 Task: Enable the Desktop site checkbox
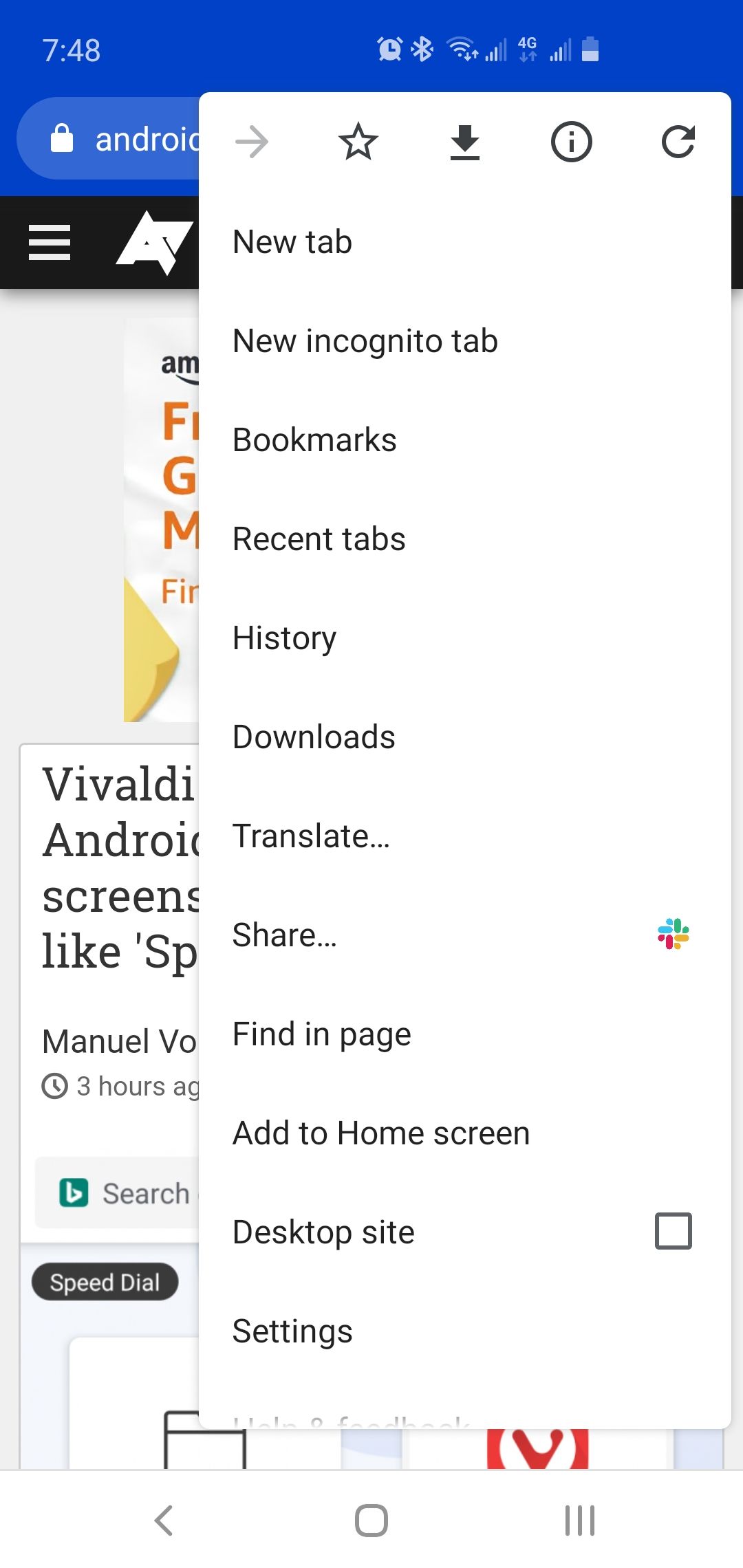[x=673, y=1231]
